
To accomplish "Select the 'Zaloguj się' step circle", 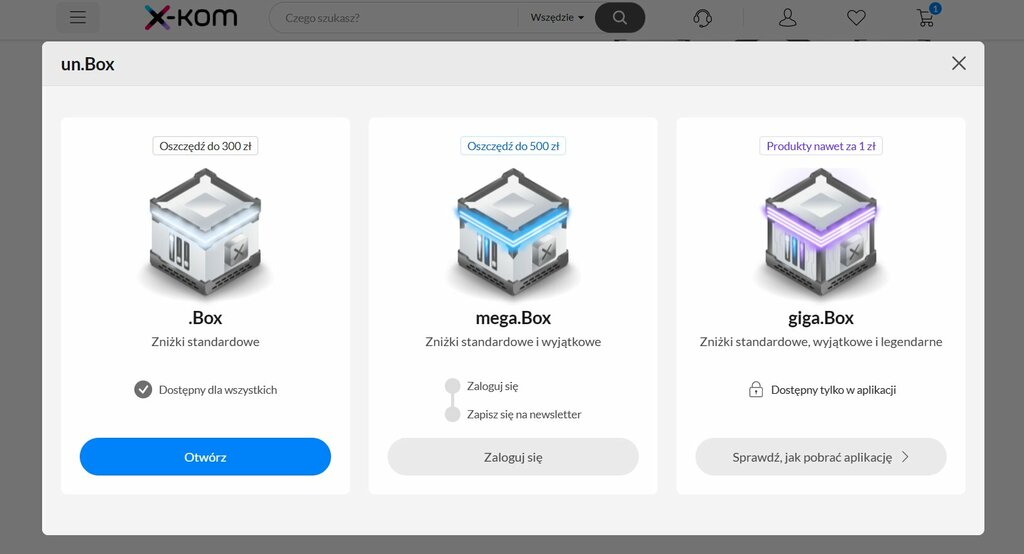I will tap(453, 385).
